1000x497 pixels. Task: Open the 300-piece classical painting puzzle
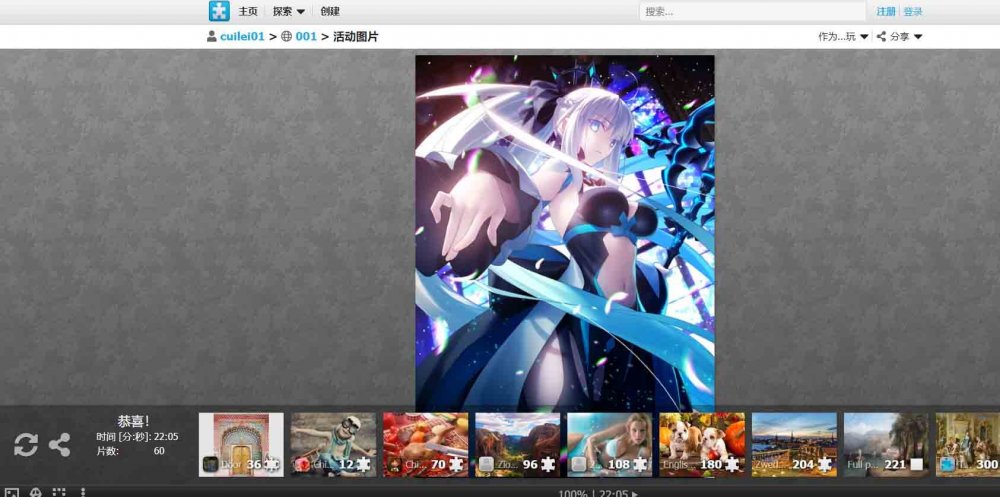[968, 445]
